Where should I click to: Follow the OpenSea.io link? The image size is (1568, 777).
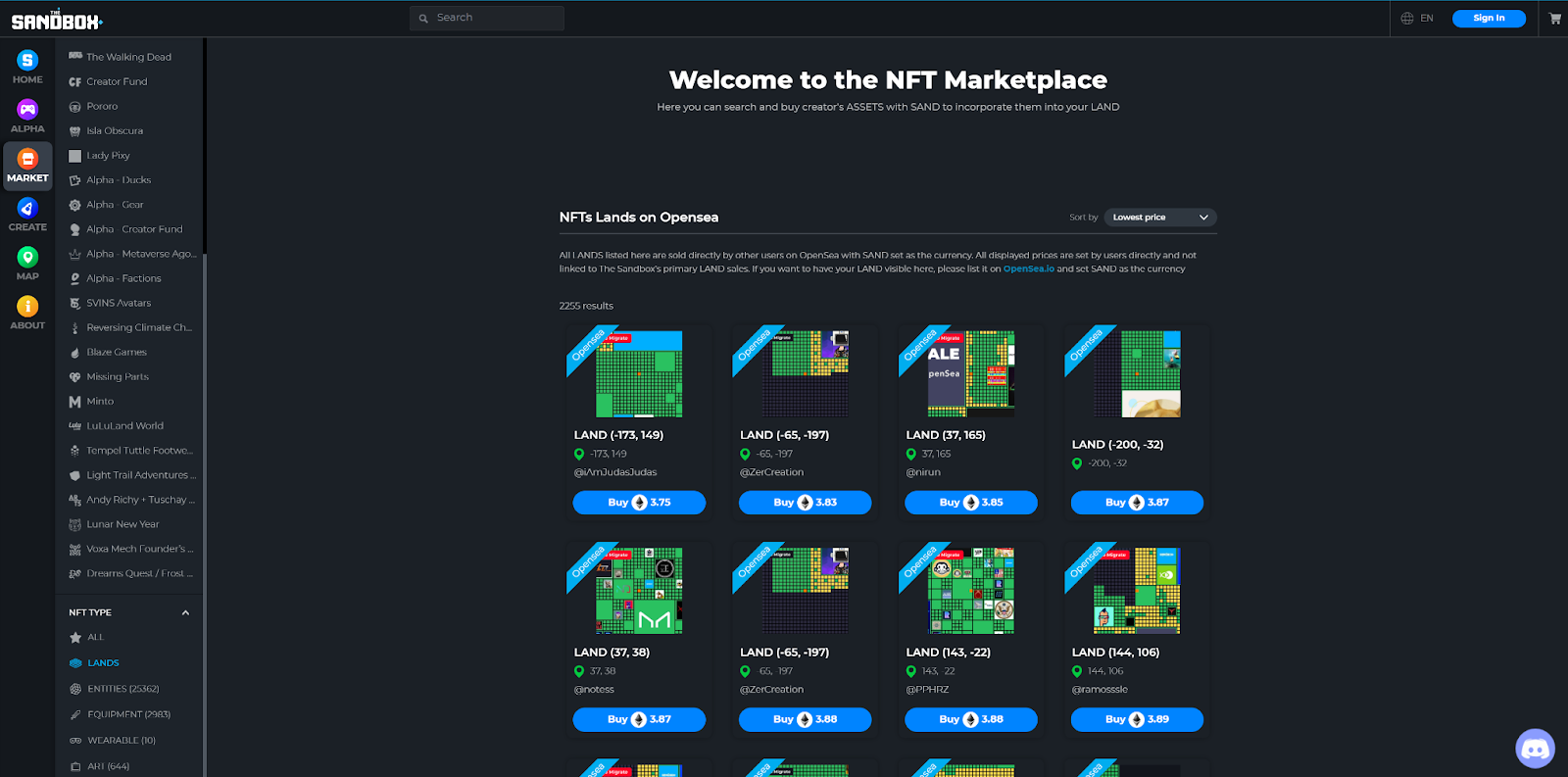1029,268
